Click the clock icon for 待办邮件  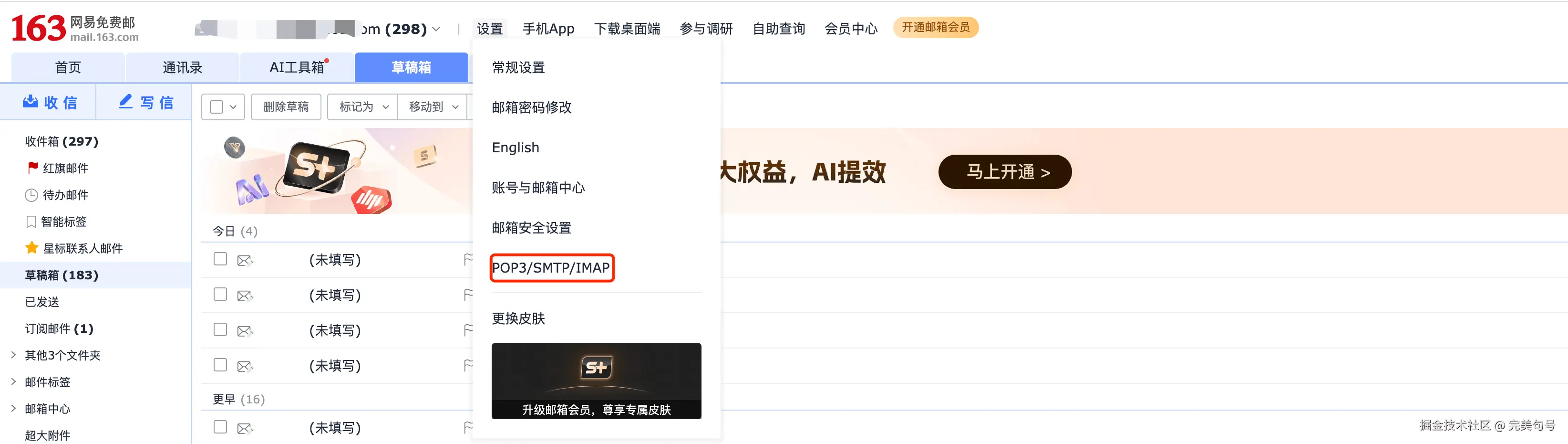click(x=31, y=195)
